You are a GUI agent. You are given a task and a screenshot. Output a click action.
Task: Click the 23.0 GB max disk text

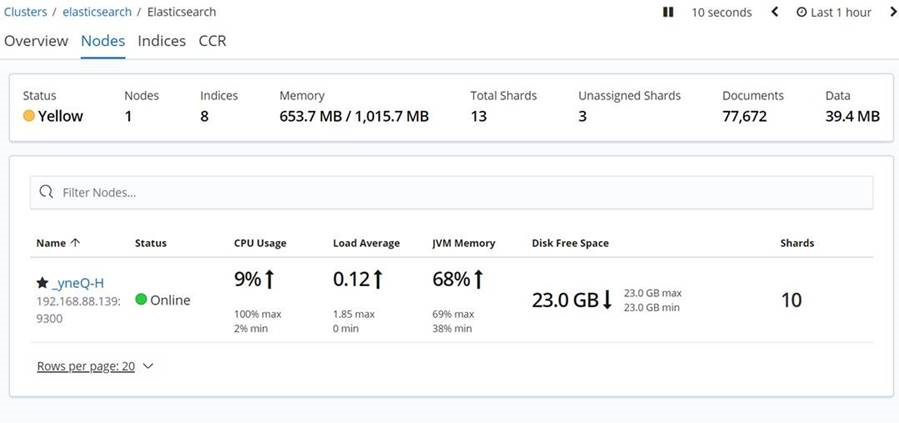[652, 293]
